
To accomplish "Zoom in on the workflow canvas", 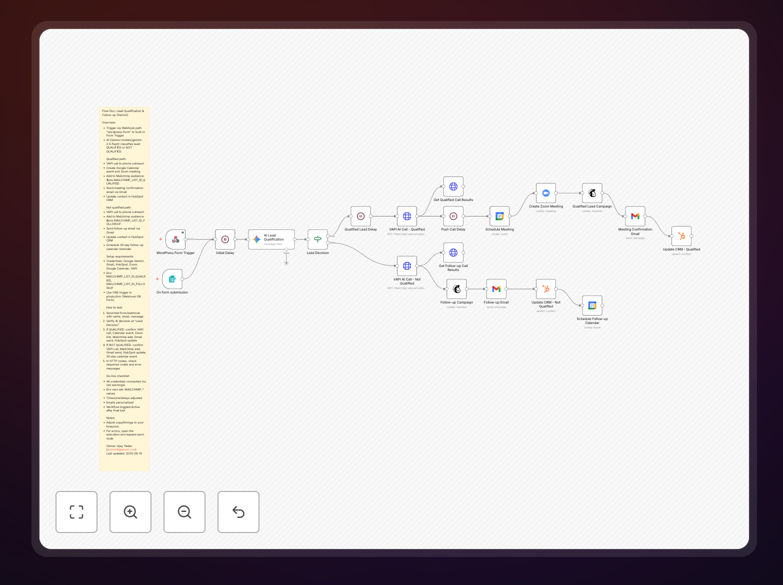I will [130, 512].
